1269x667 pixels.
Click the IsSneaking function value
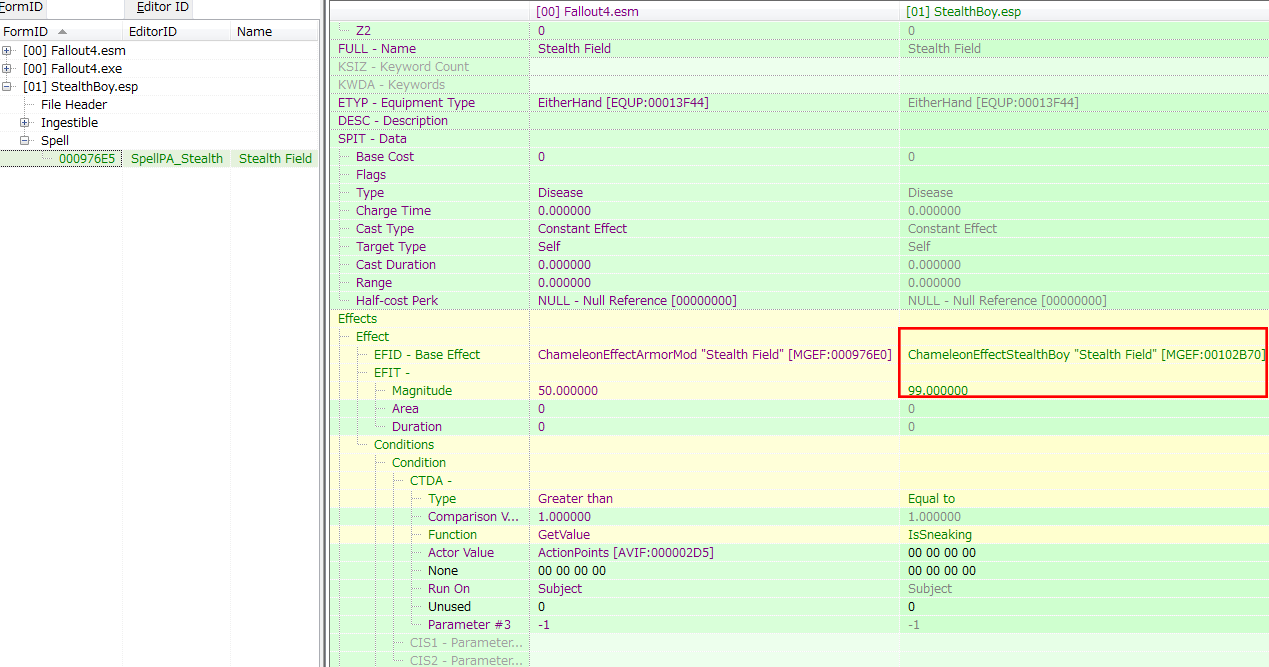point(940,534)
